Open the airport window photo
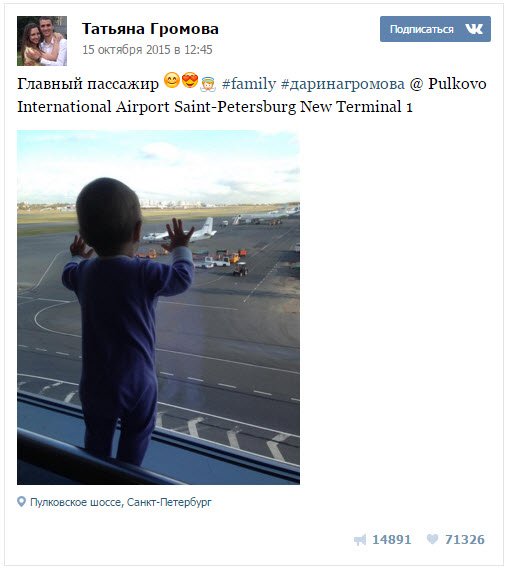Screen dimensions: 507x571 click(x=158, y=307)
